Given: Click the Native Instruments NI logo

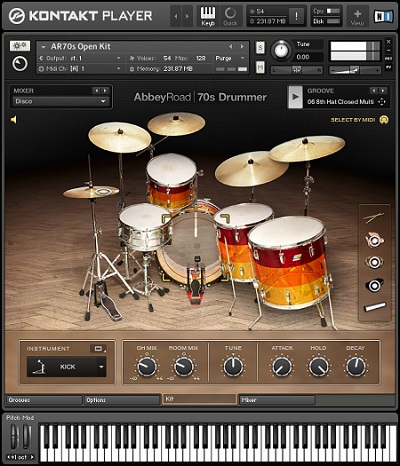Looking at the screenshot, I should tap(383, 17).
